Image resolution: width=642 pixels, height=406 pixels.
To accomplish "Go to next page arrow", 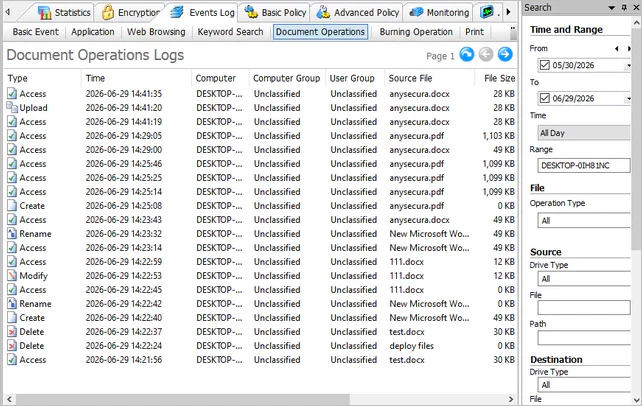I will point(505,54).
